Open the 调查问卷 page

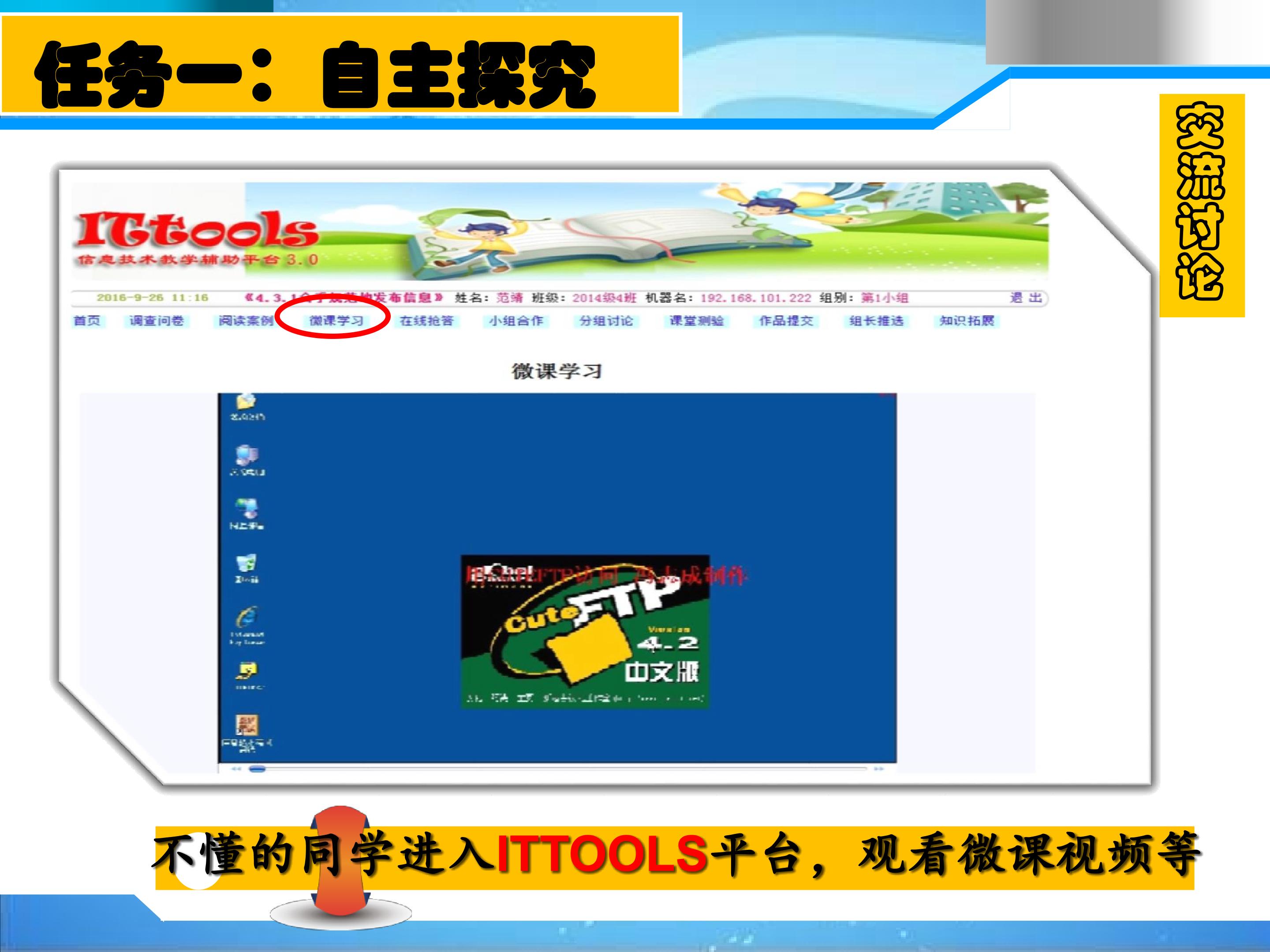pyautogui.click(x=156, y=320)
